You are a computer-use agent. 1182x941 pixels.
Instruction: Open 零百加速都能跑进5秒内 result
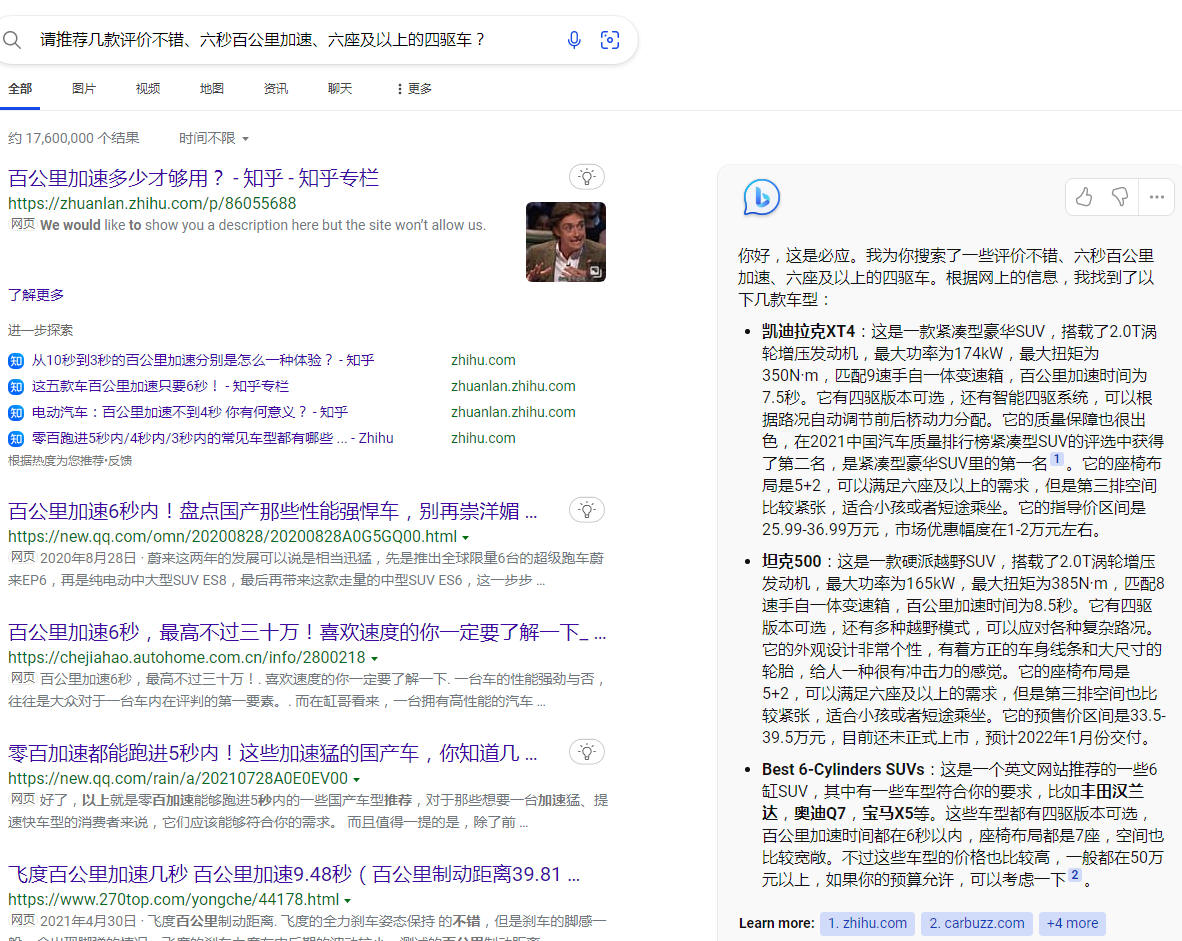click(273, 752)
